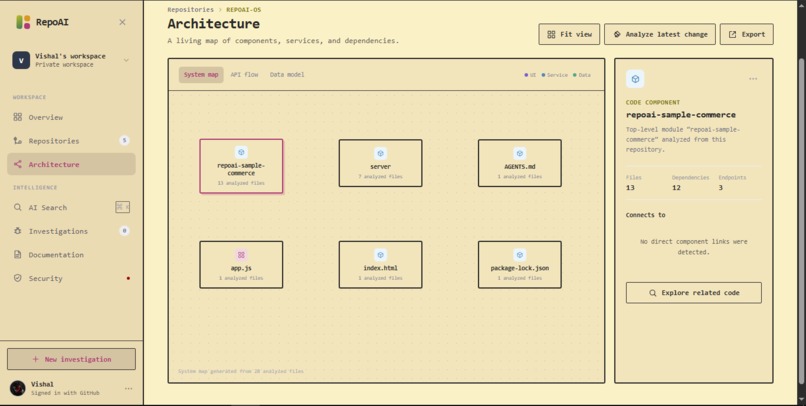Switch to API flow tab
The width and height of the screenshot is (806, 406).
point(244,75)
